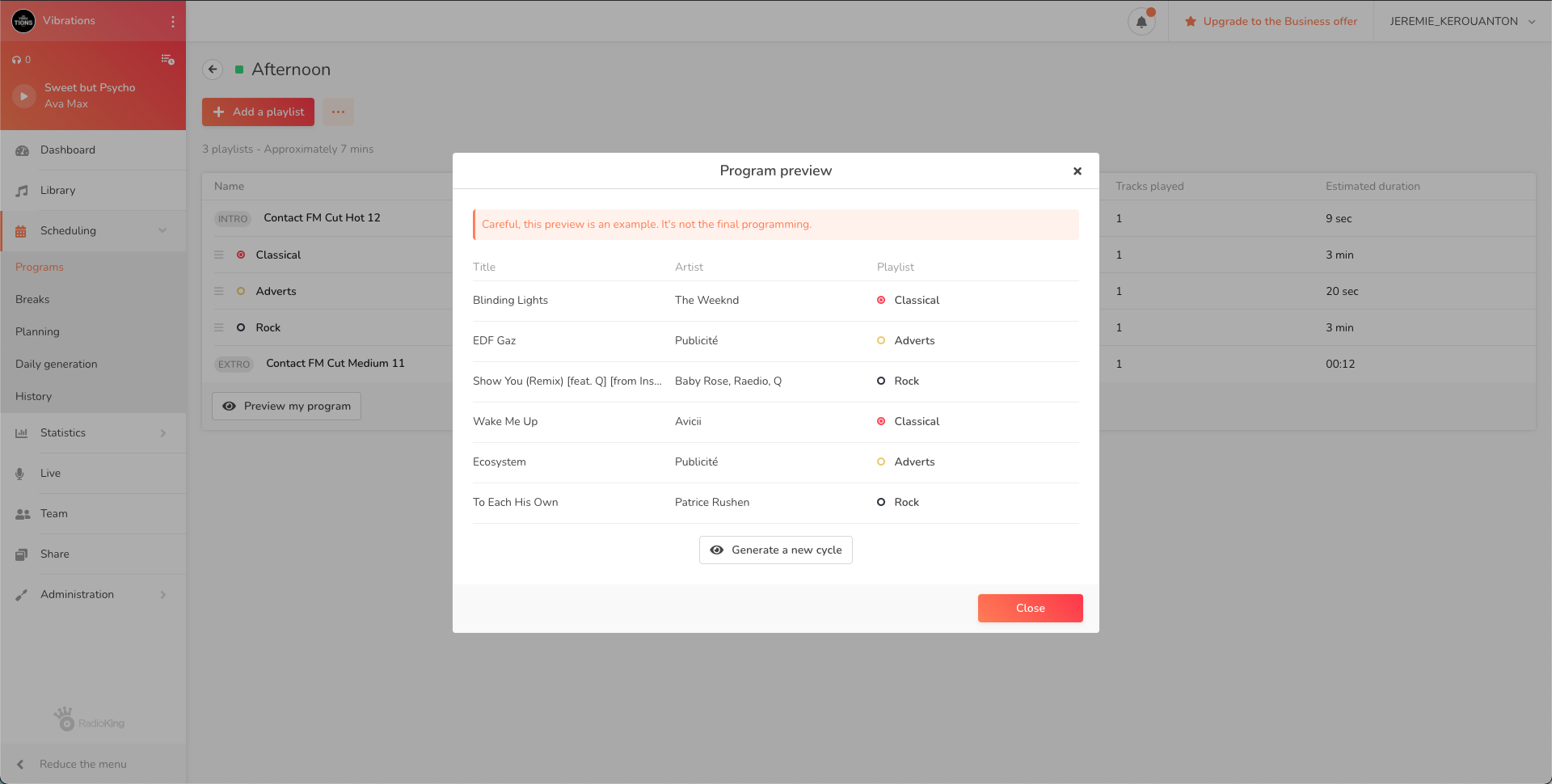Click the green Afternoon program color square
The width and height of the screenshot is (1552, 784).
[x=239, y=70]
